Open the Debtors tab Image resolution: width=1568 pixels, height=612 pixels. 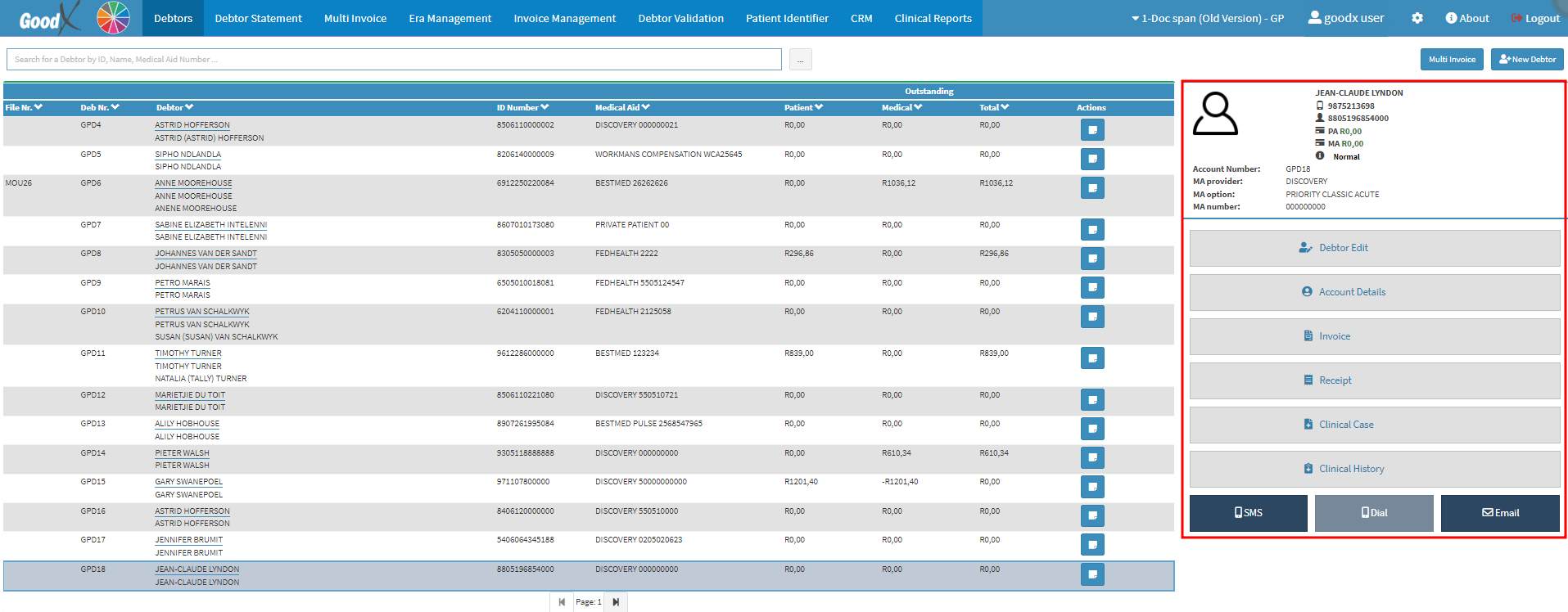tap(174, 18)
